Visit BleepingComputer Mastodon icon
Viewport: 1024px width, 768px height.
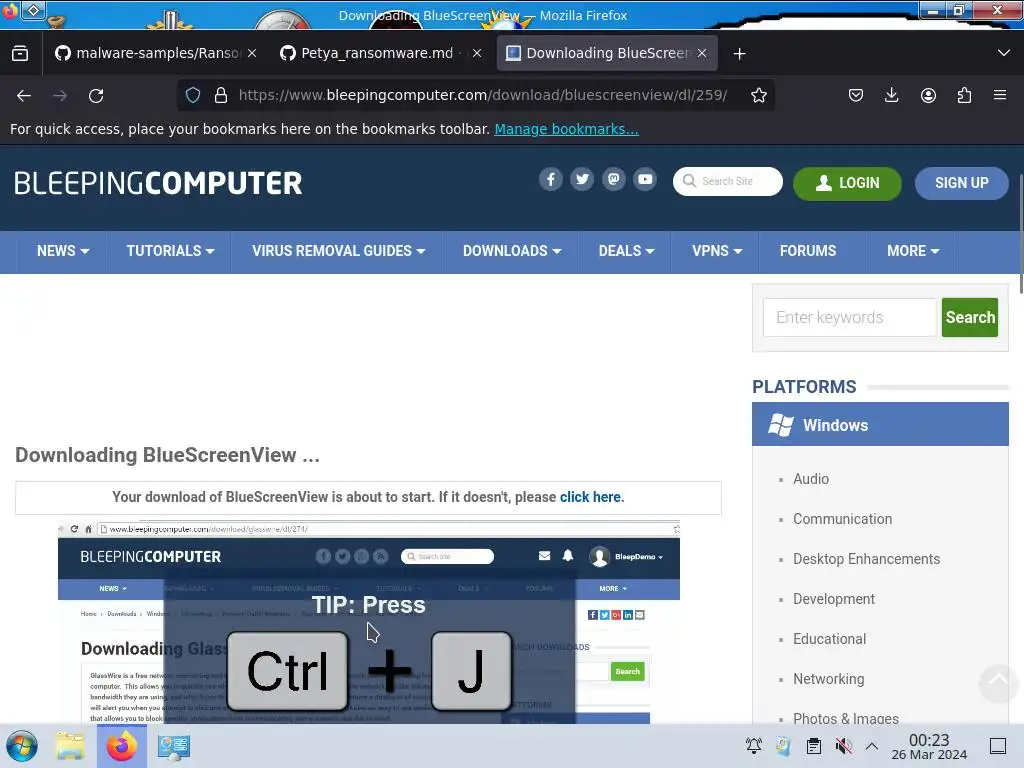click(x=613, y=179)
